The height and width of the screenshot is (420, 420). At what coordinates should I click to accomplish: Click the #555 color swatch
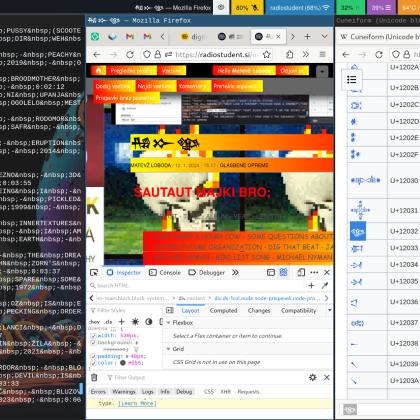tap(123, 363)
